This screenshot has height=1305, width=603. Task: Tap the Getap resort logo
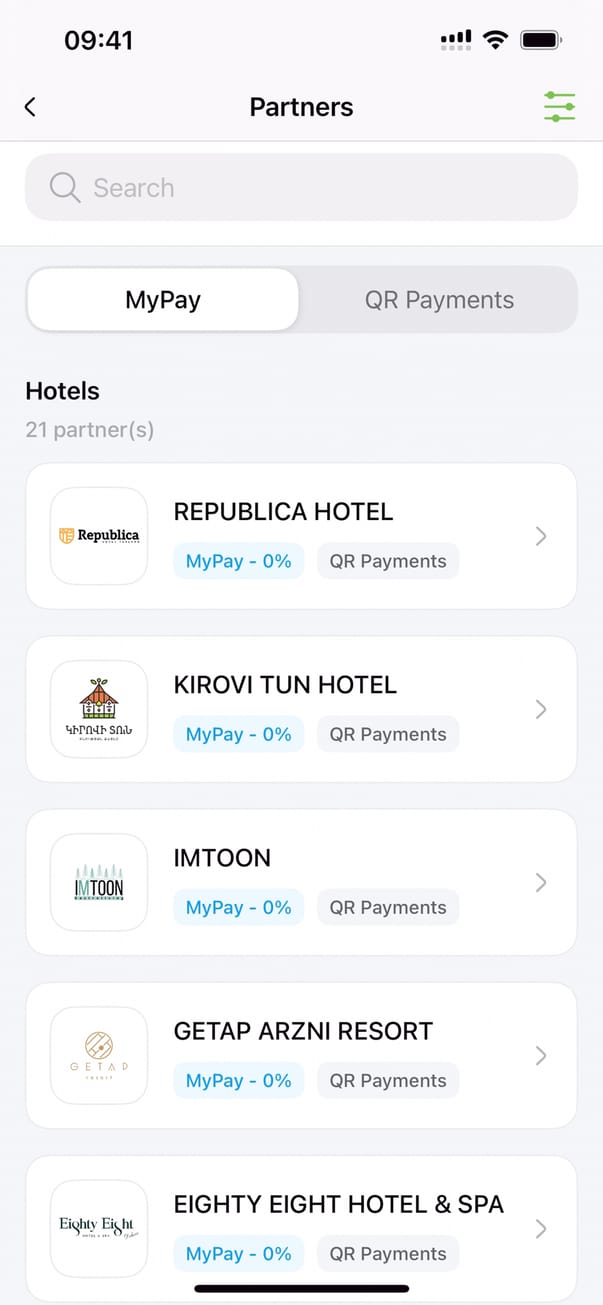tap(99, 1055)
